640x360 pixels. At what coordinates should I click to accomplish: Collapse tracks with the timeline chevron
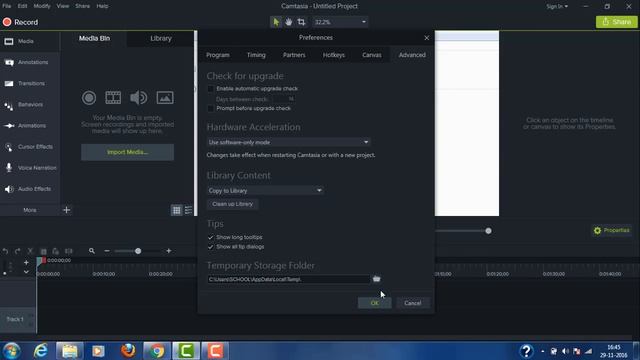point(26,272)
